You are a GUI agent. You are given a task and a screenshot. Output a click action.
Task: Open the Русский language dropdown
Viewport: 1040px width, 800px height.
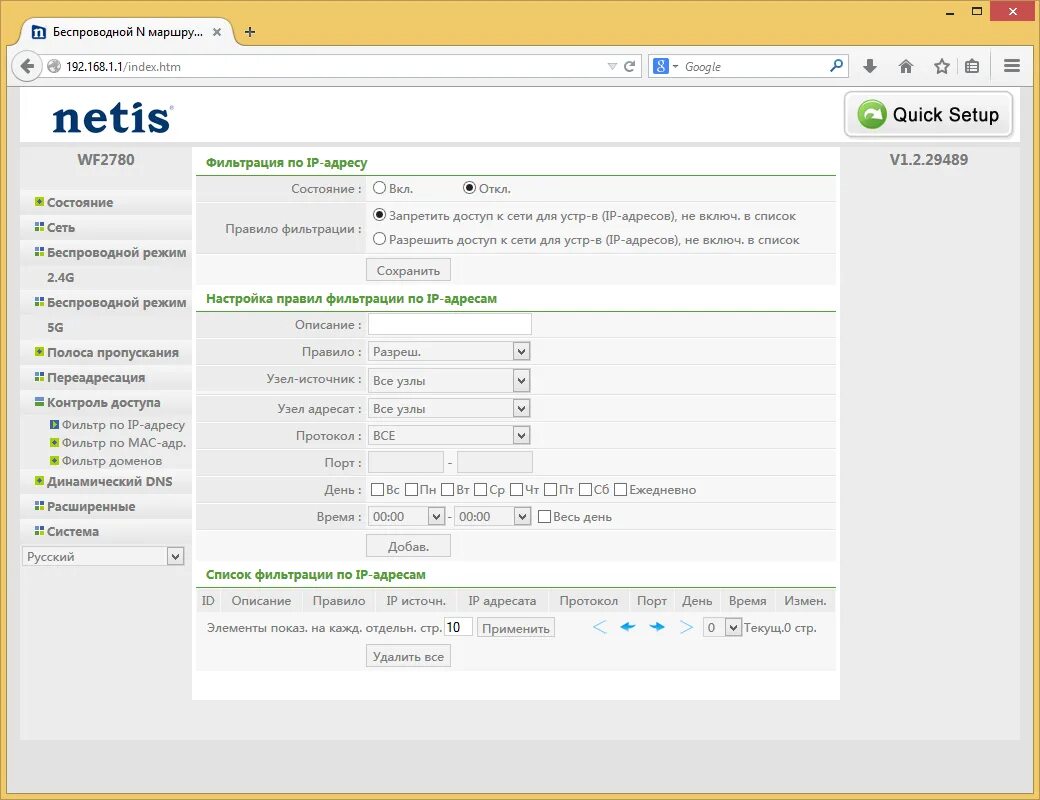coord(103,557)
